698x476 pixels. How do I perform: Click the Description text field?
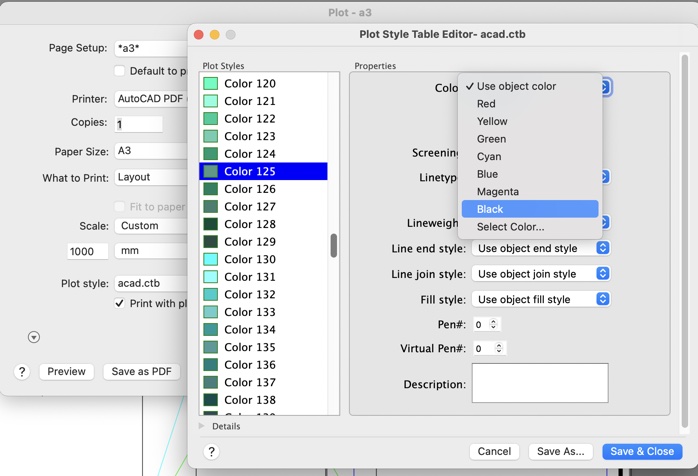[540, 383]
